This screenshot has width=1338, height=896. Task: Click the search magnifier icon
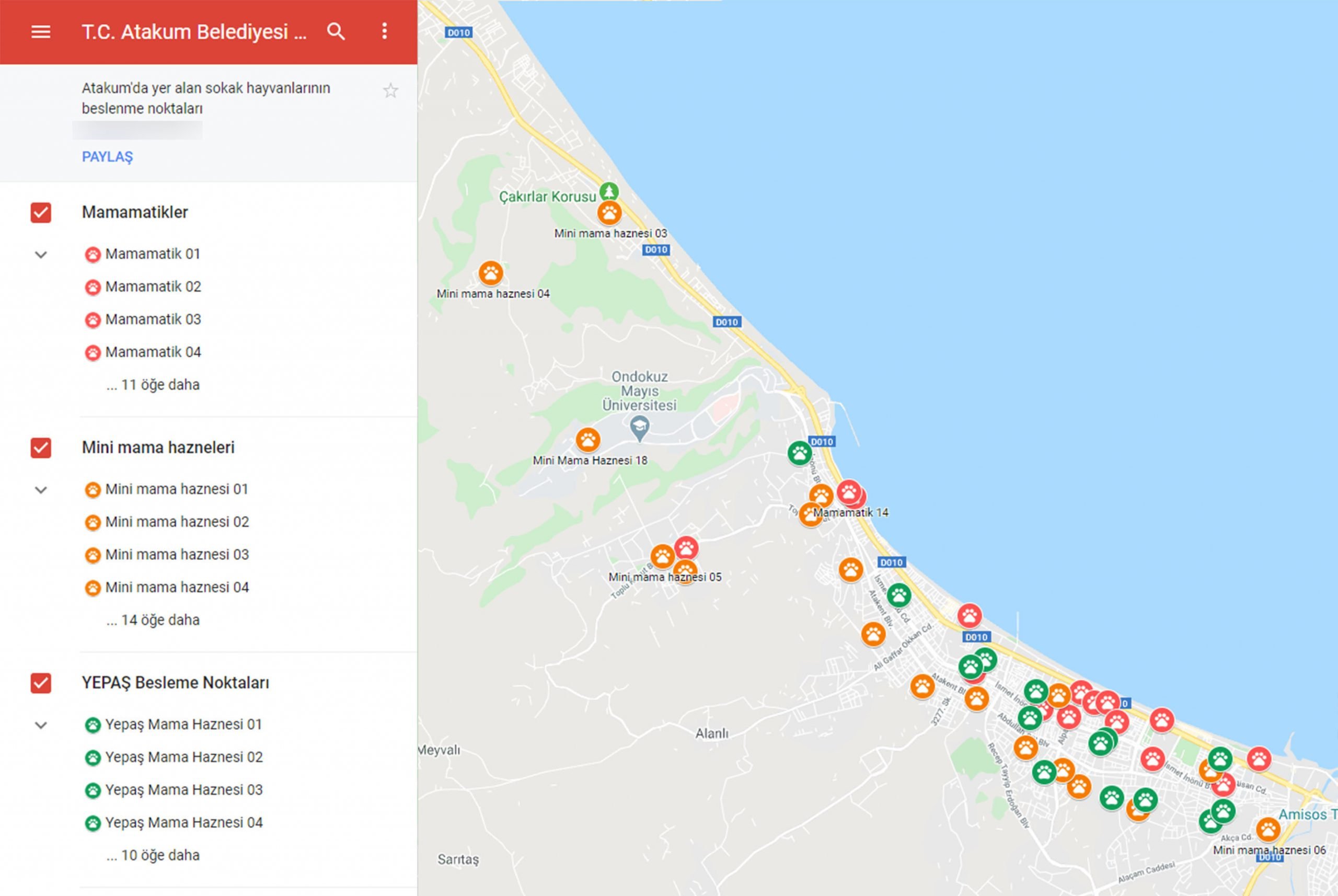click(336, 32)
